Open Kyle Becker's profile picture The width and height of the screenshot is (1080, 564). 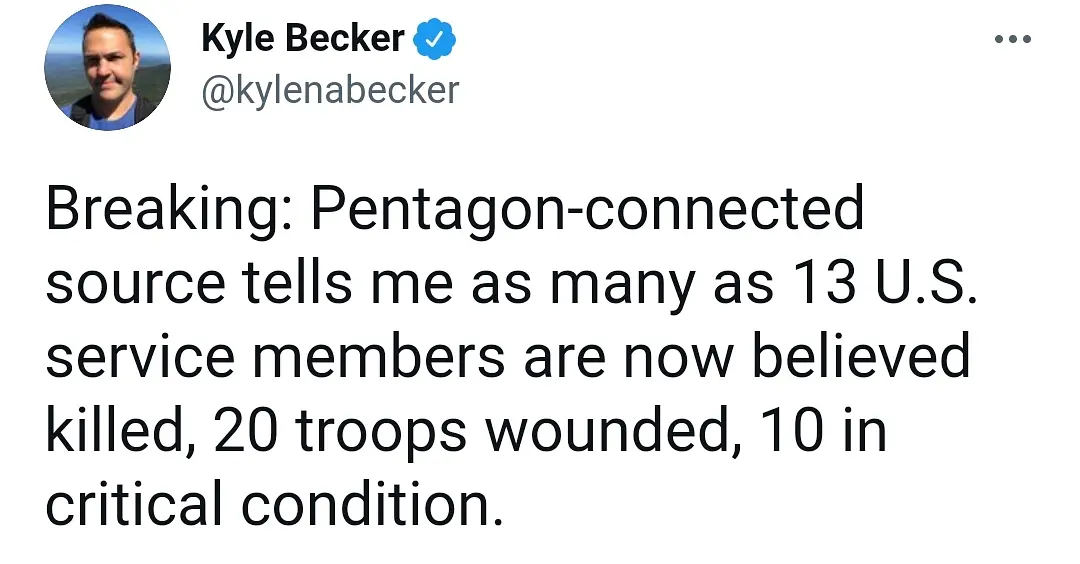pyautogui.click(x=107, y=68)
